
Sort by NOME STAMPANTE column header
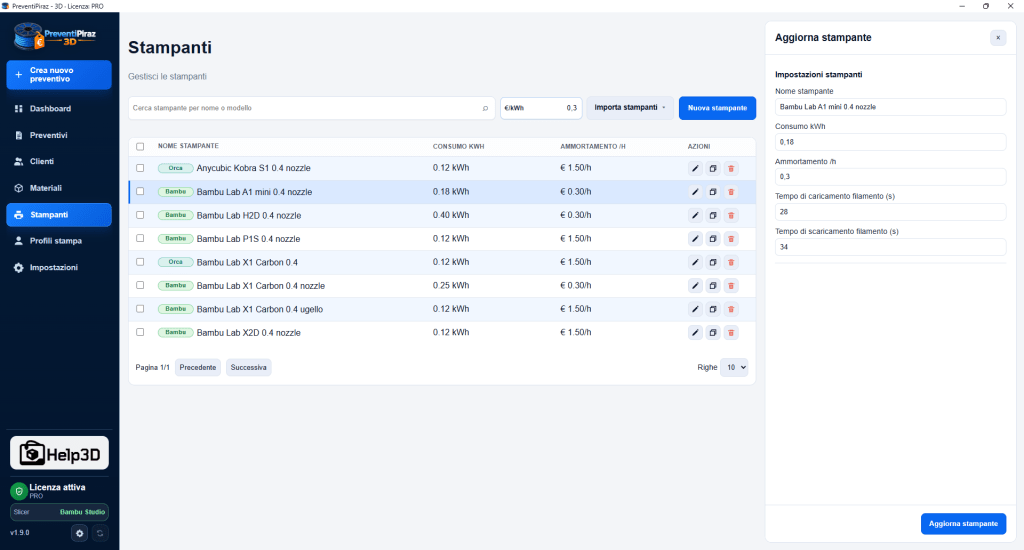tap(188, 146)
